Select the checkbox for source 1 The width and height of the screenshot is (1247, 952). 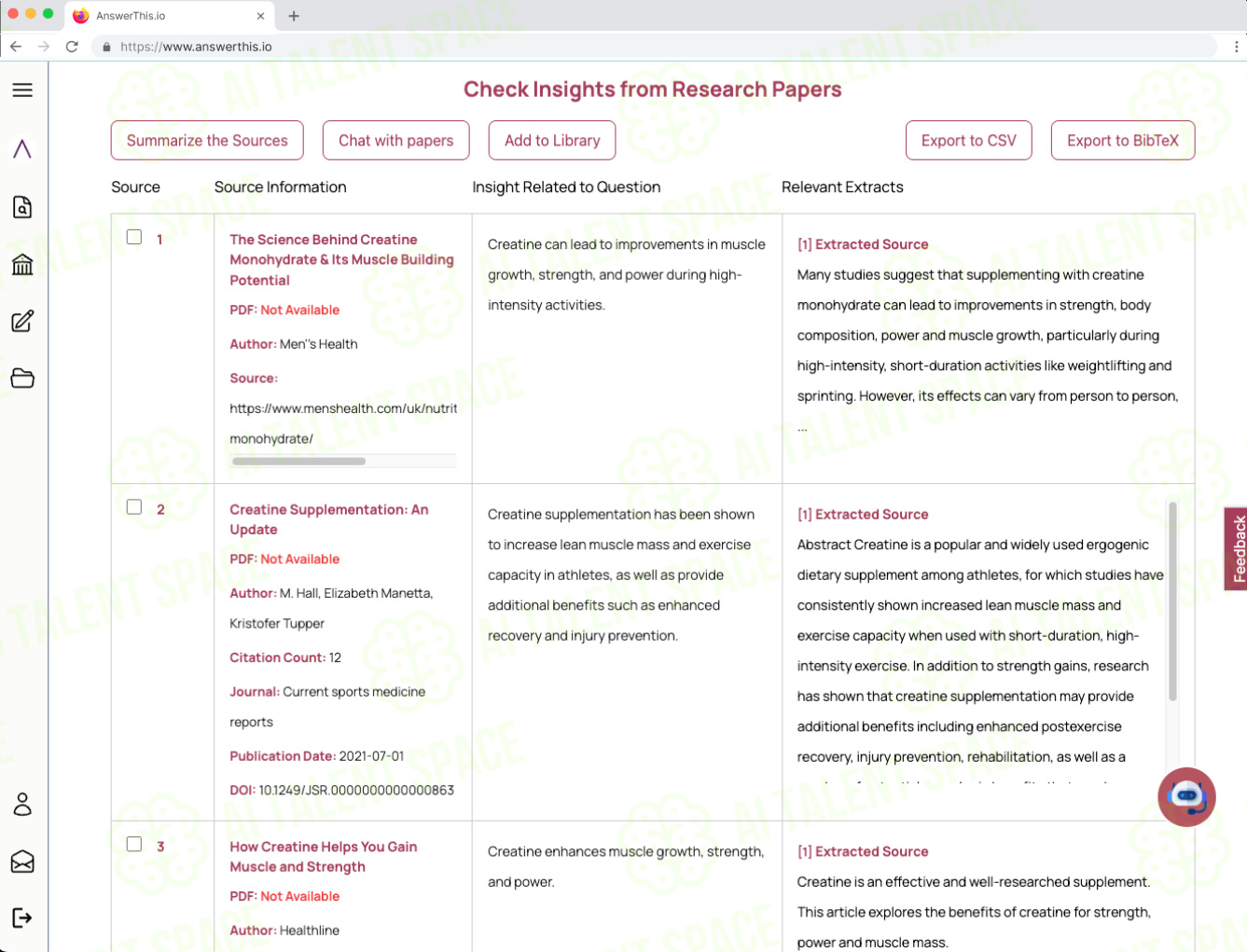click(134, 237)
